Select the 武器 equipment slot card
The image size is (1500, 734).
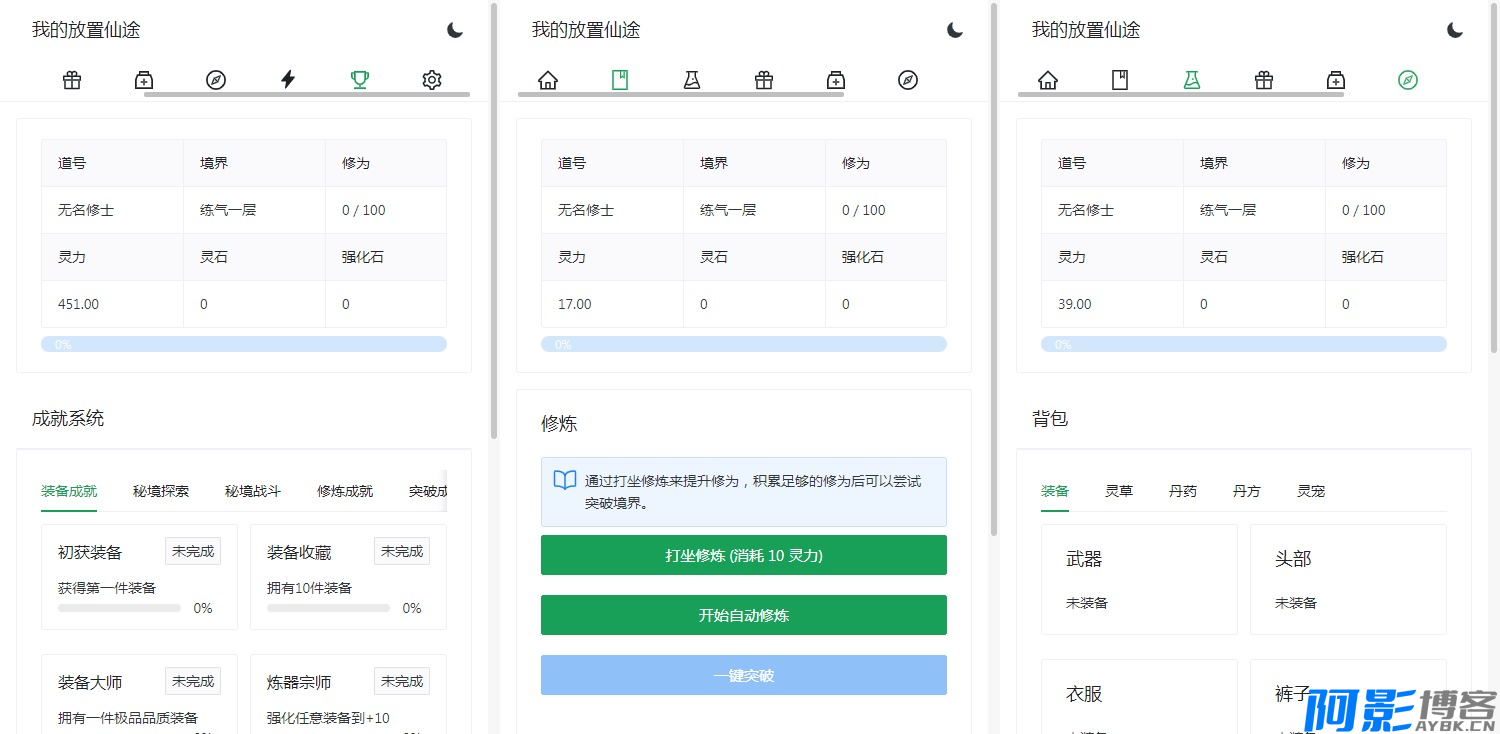(1139, 579)
